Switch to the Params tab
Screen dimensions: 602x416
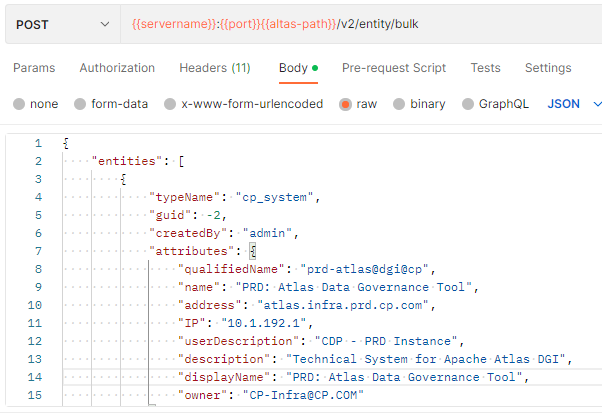pos(34,68)
